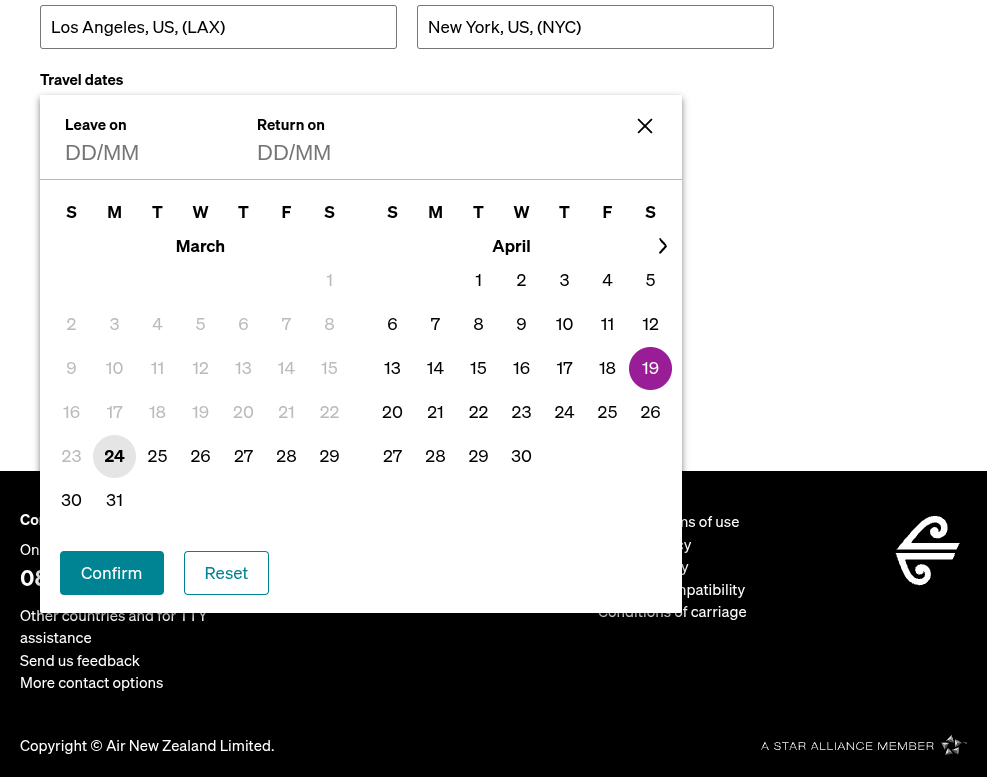
Task: Pick April 9 in the calendar
Action: click(521, 324)
